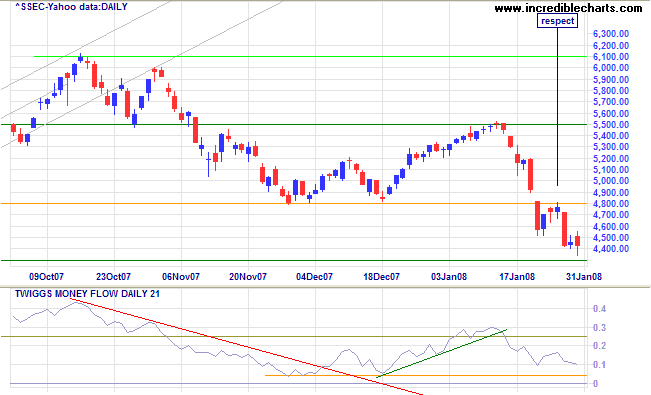Click the 6,300.00 price label
Viewport: 651px width, 395px height.
click(x=611, y=34)
